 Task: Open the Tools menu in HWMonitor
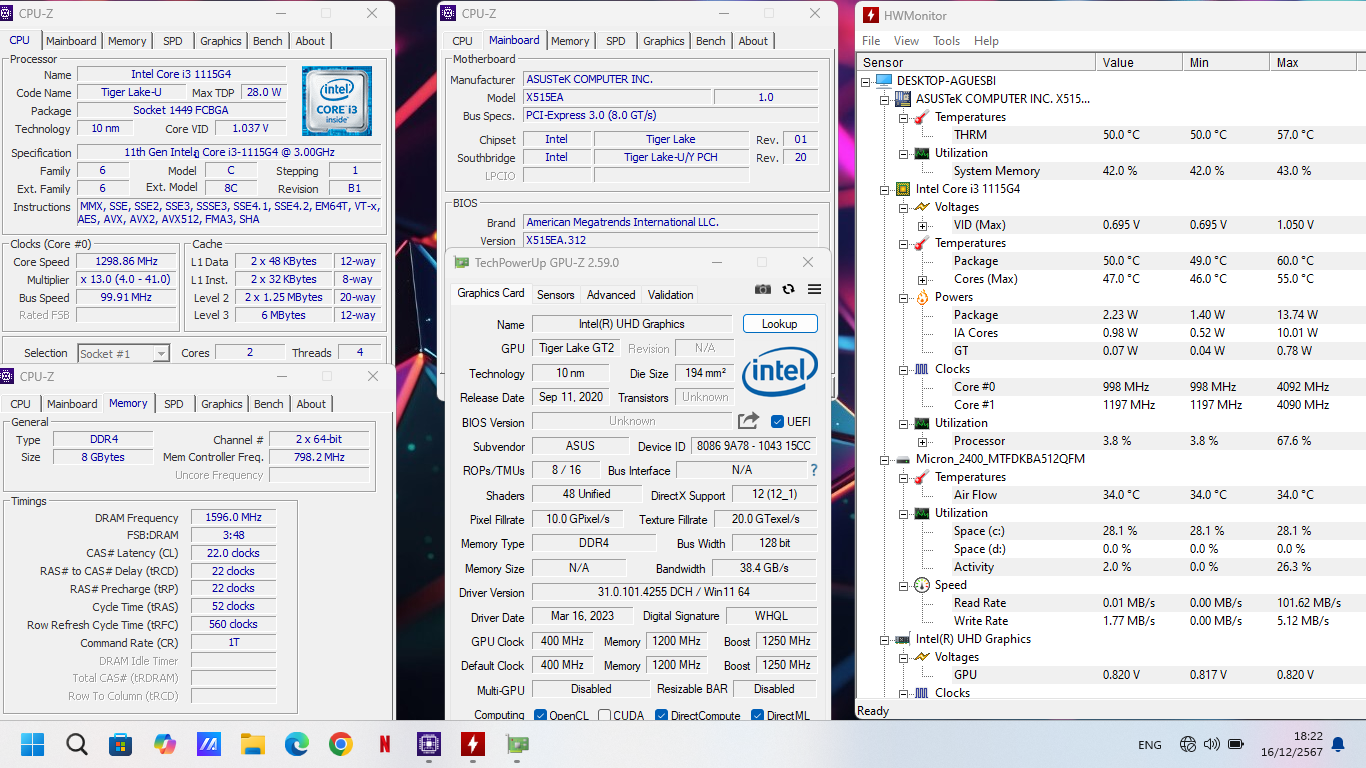pyautogui.click(x=946, y=41)
